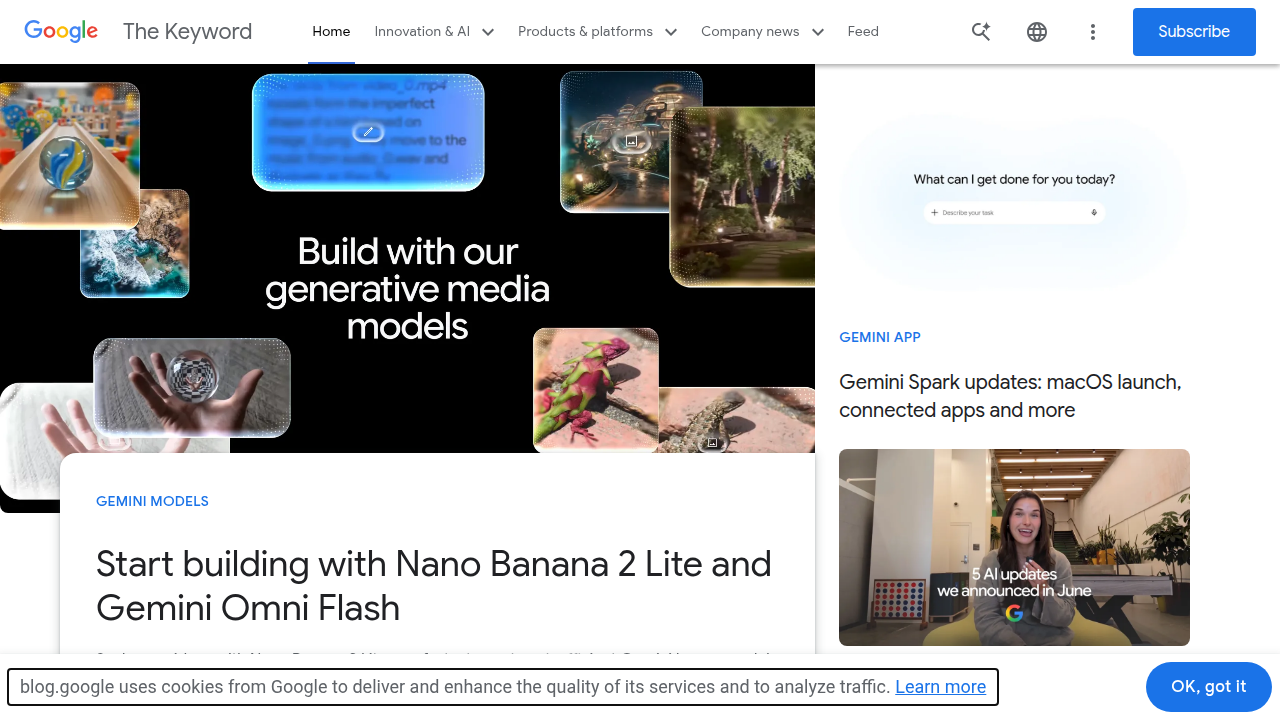Click the Google logo

click(61, 31)
